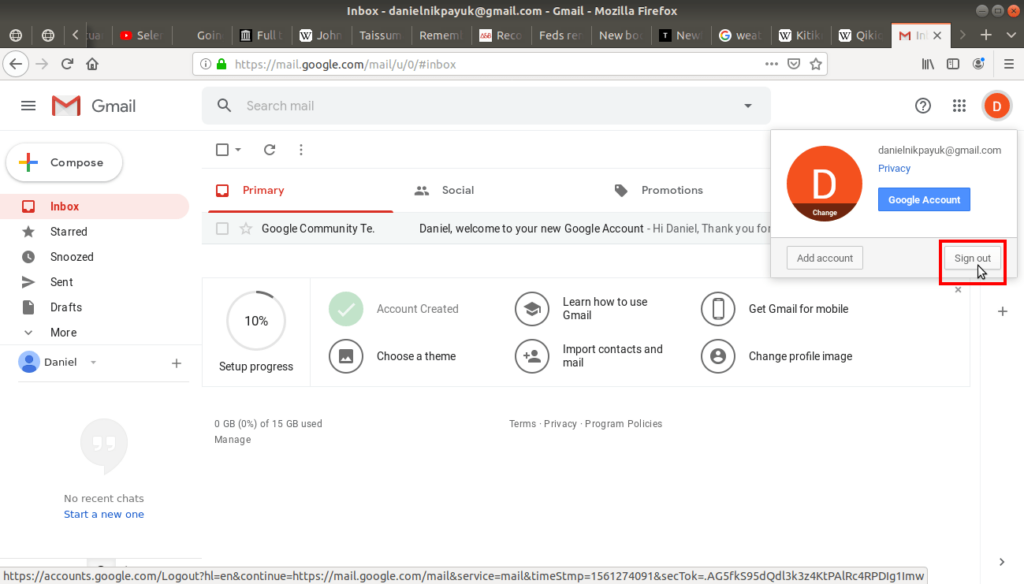Bookmark this page star icon

click(x=816, y=64)
